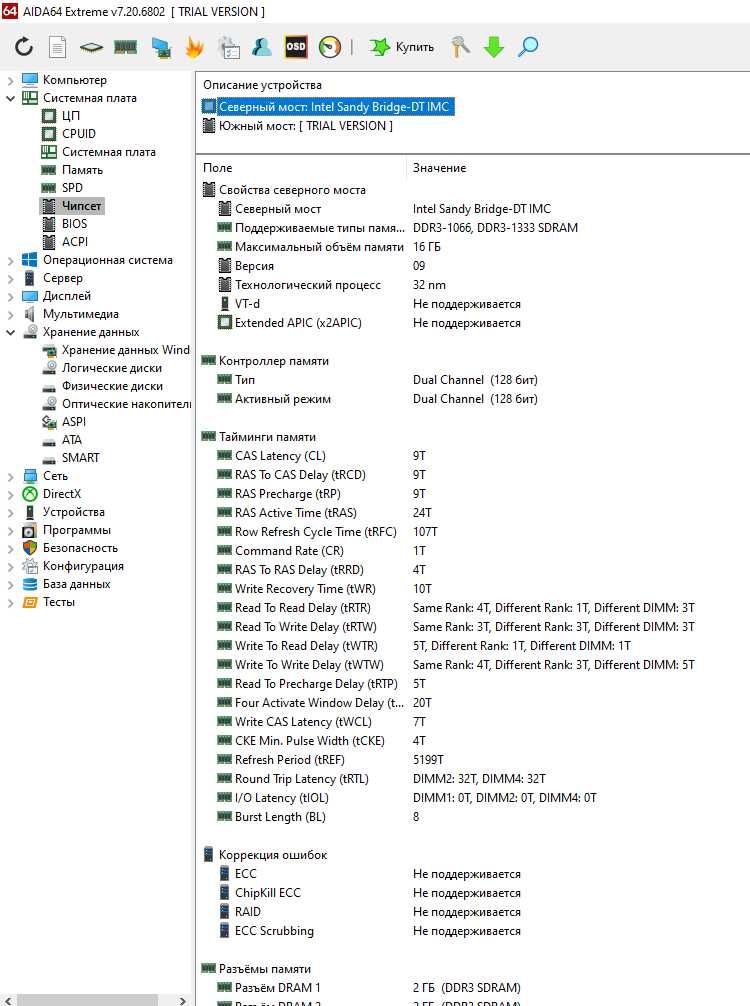Select the ChipKill ECC row
The height and width of the screenshot is (1006, 750).
click(473, 892)
